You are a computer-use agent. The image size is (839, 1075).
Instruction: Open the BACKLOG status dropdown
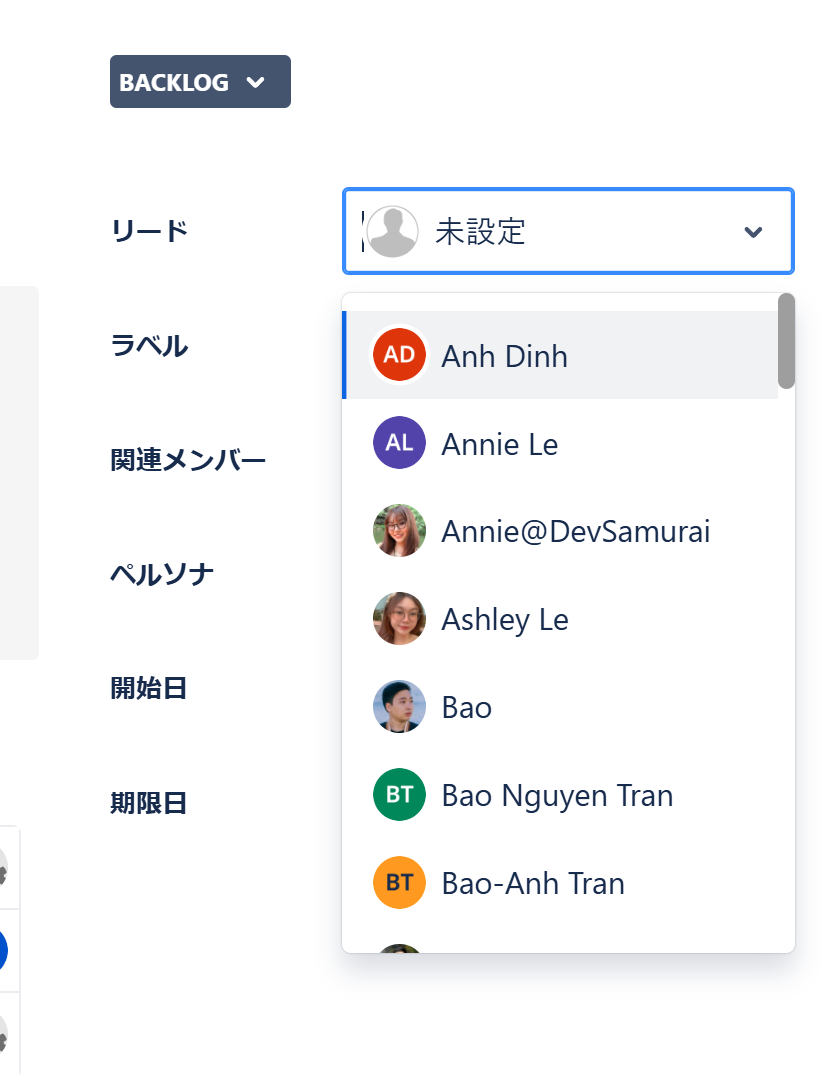[x=200, y=82]
